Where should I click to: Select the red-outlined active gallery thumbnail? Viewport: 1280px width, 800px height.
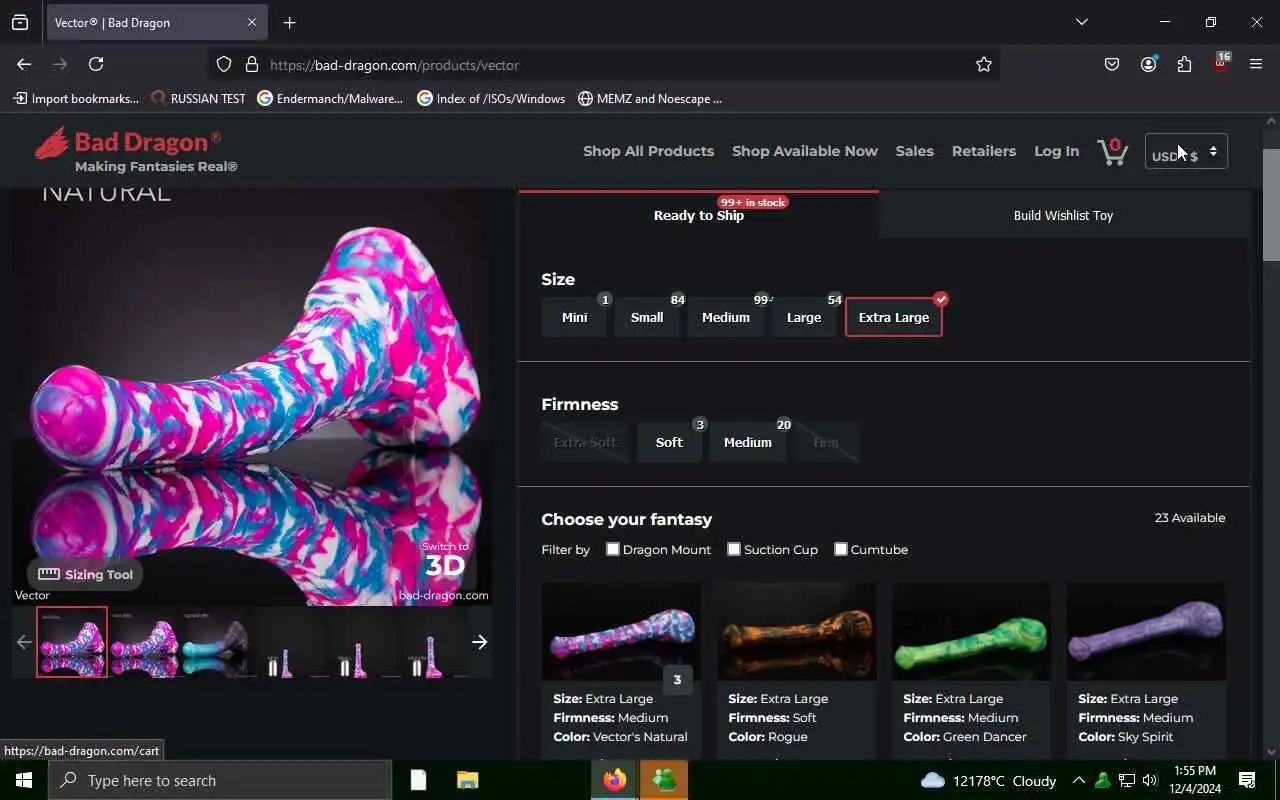tap(72, 642)
